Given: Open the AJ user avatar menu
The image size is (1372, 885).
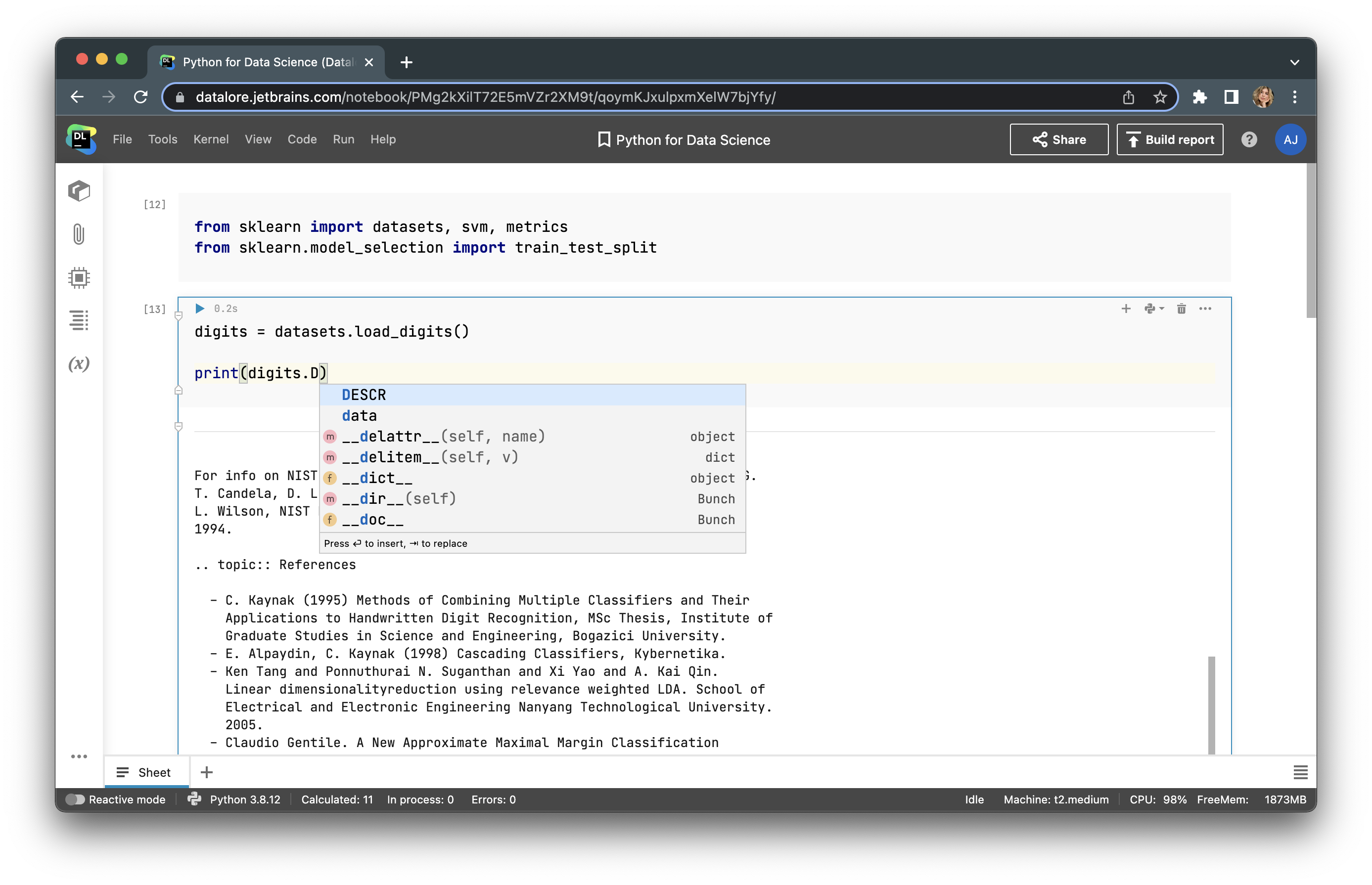Looking at the screenshot, I should [1290, 139].
